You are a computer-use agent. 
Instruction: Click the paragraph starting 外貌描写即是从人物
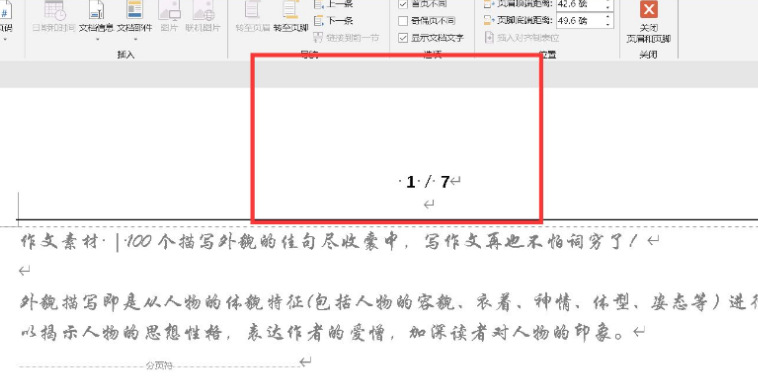click(389, 303)
